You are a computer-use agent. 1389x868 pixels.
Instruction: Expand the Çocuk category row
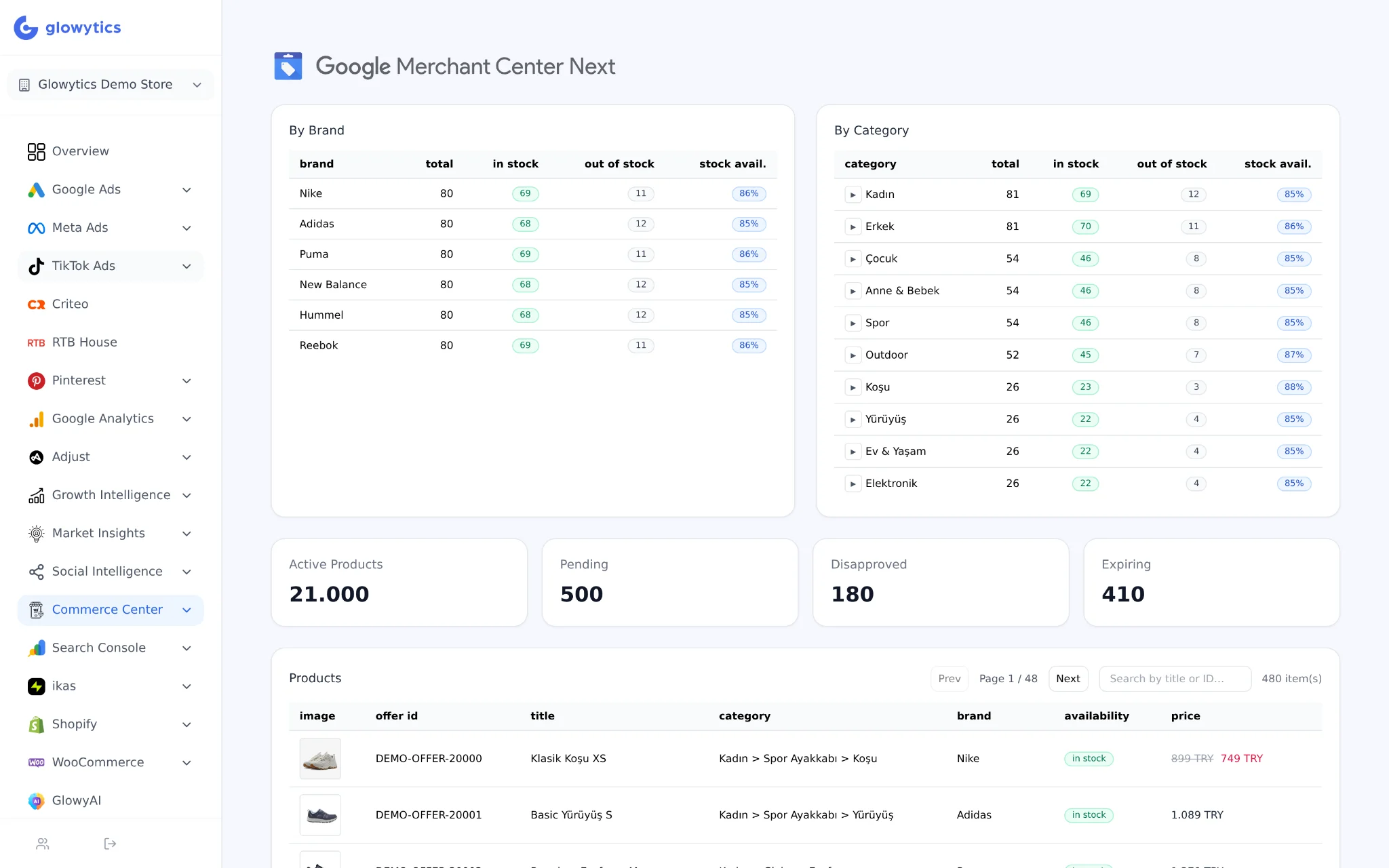point(853,259)
